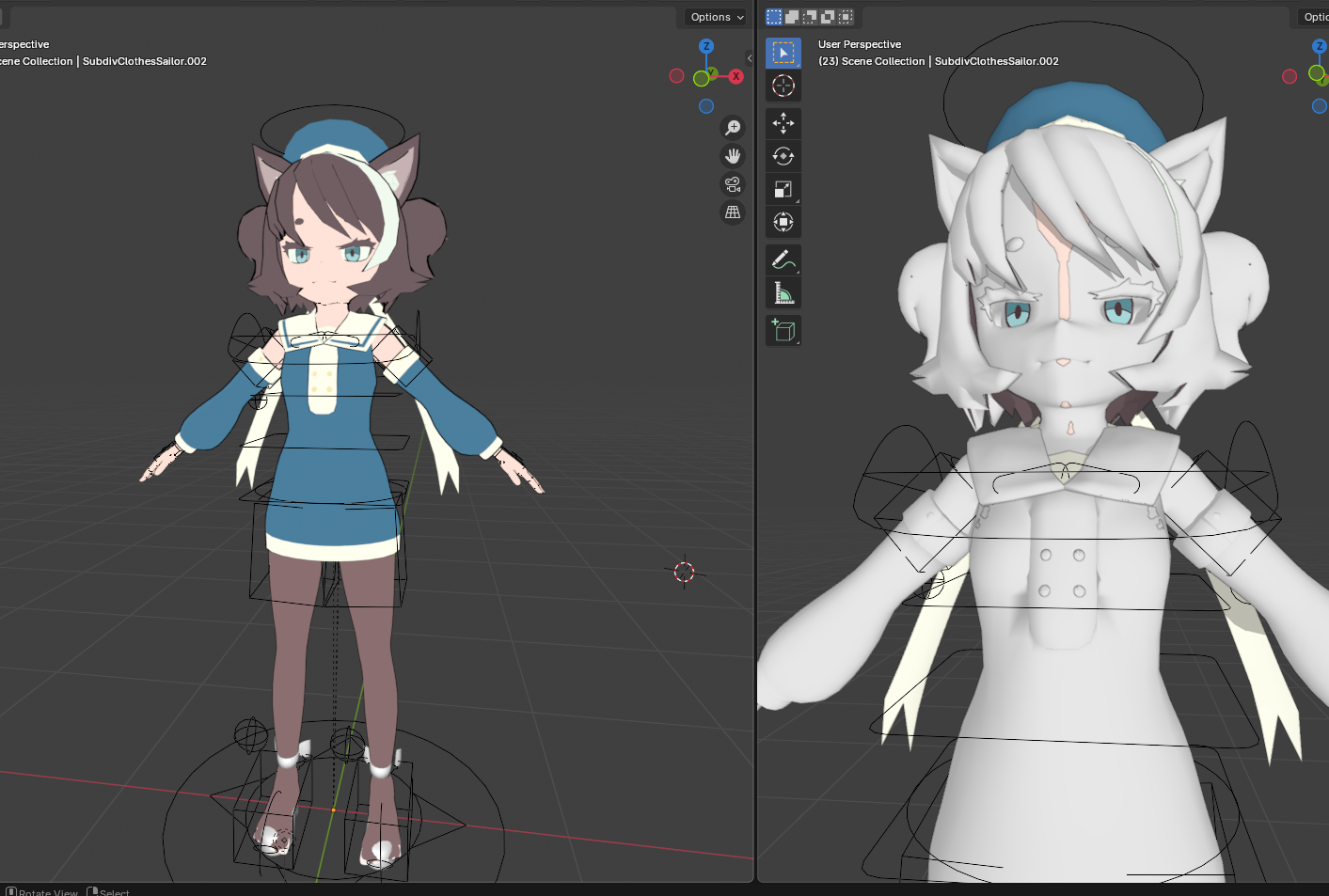This screenshot has height=896, width=1329.
Task: Switch perspective/orthographic grid icon in left viewport
Action: (x=733, y=212)
